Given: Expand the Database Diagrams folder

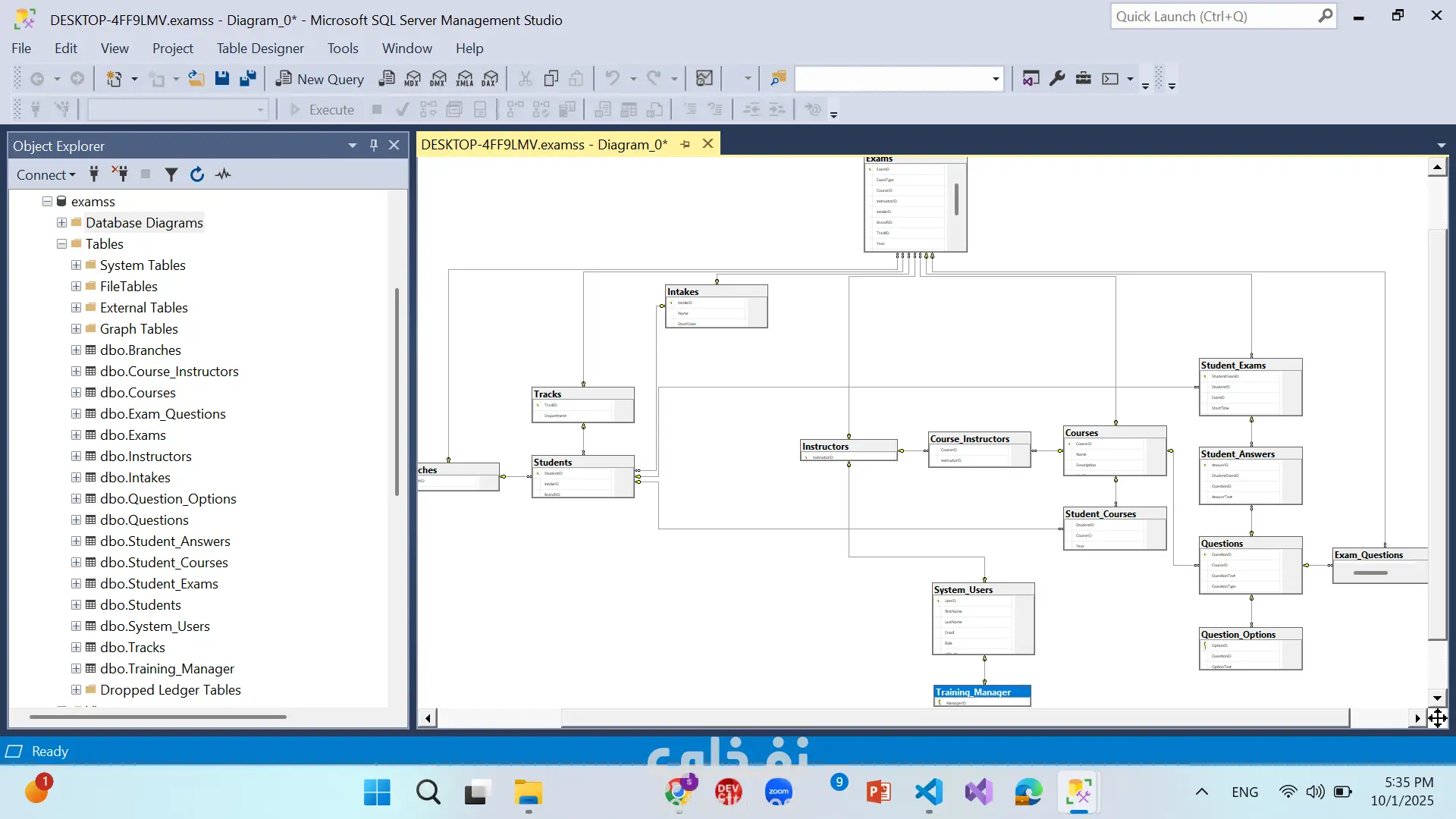Looking at the screenshot, I should [x=61, y=223].
